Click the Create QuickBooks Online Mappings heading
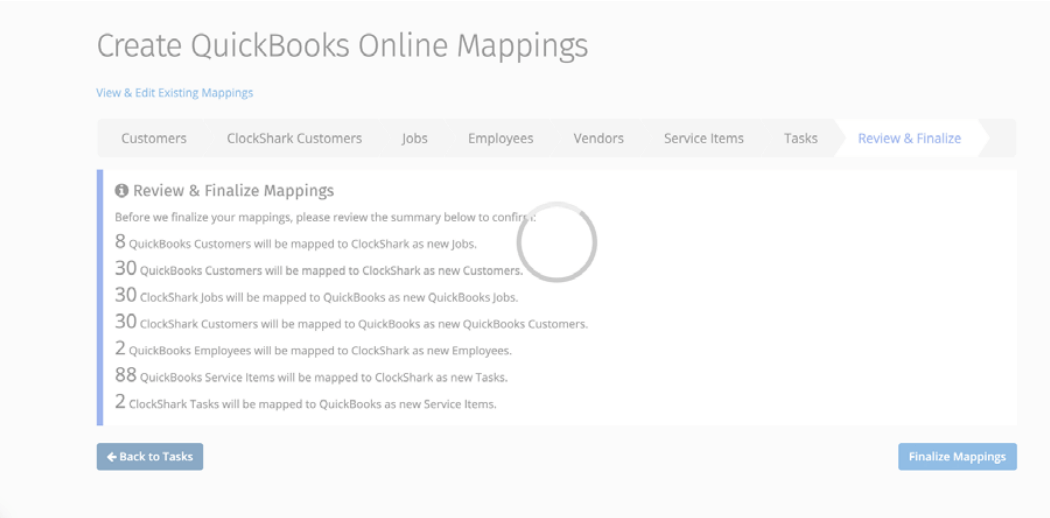 click(x=342, y=47)
